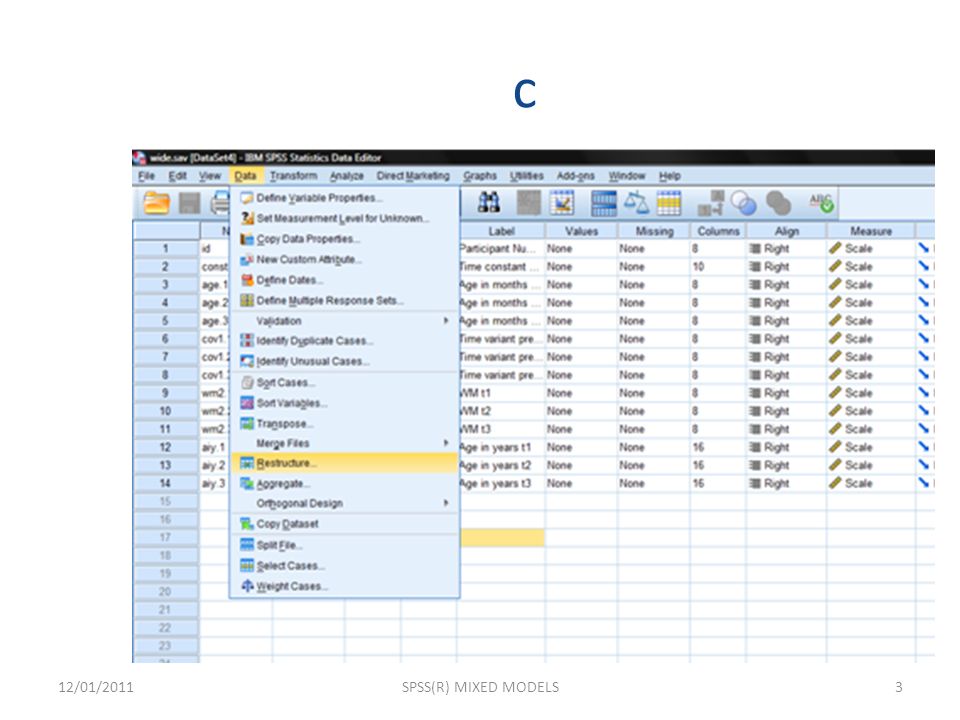Image resolution: width=960 pixels, height=720 pixels.
Task: Click the Open data document folder icon
Action: click(x=156, y=203)
